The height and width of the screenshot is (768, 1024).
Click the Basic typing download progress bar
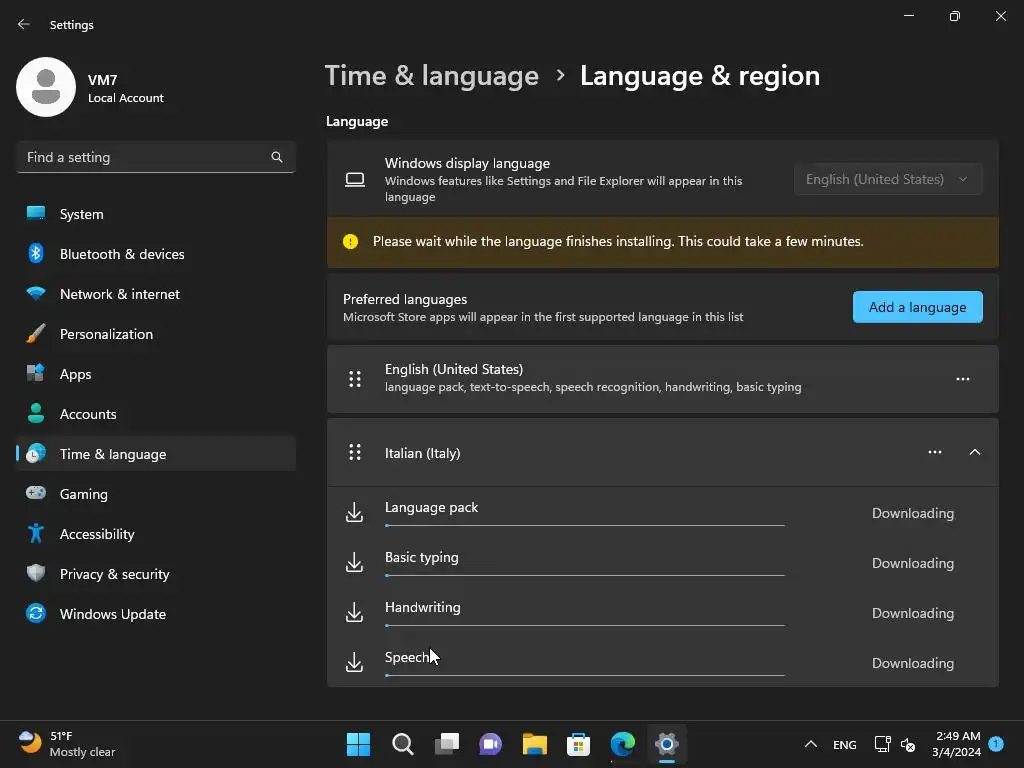(x=584, y=575)
